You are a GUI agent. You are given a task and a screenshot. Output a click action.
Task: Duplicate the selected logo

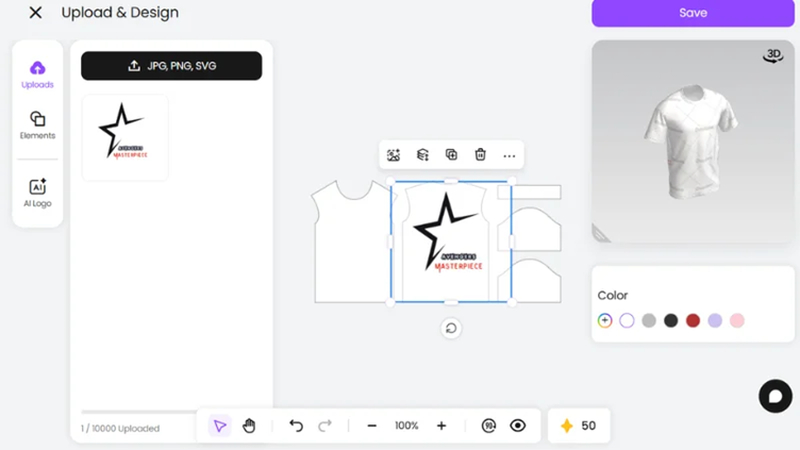452,155
